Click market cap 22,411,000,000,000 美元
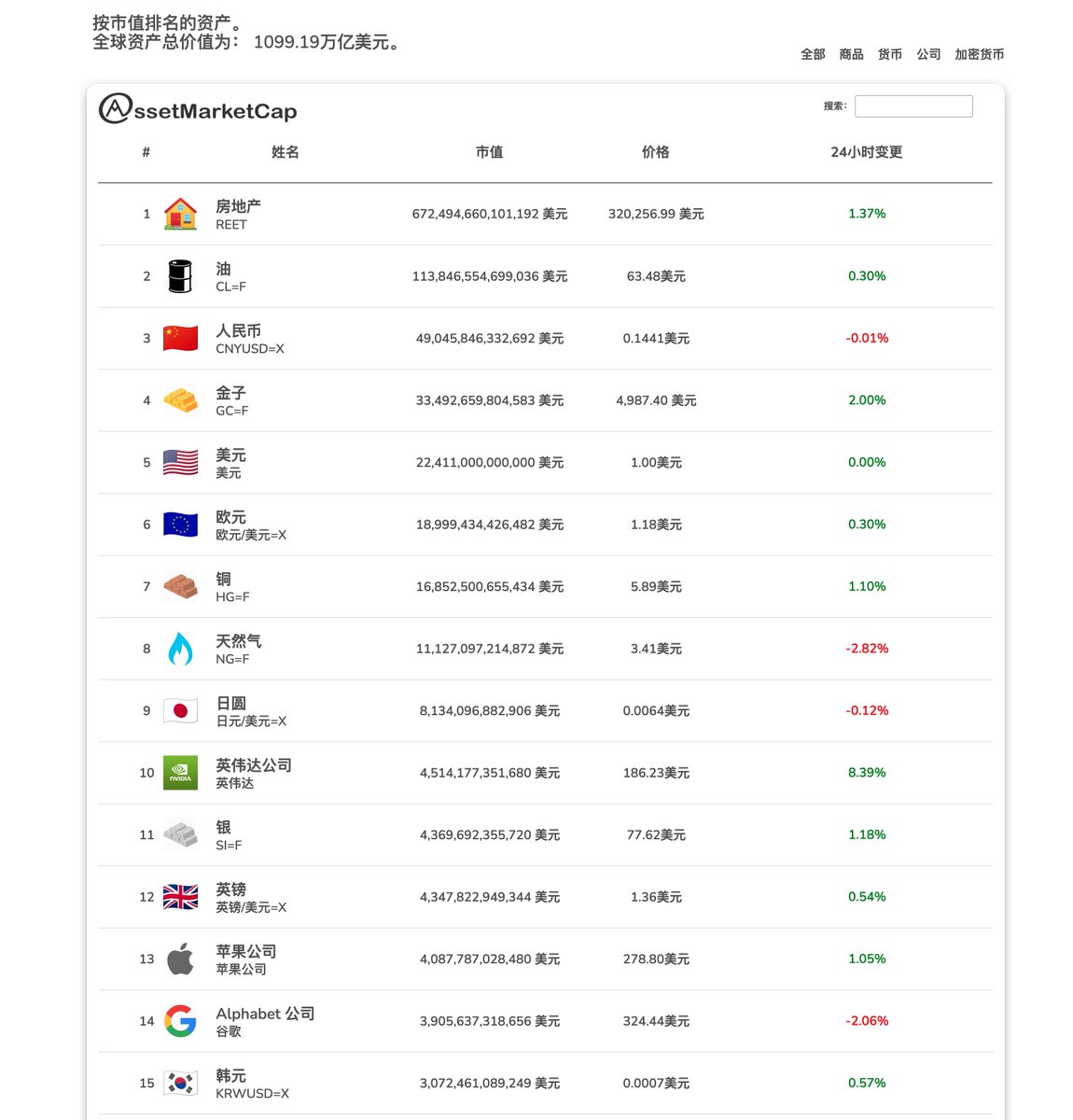 click(x=490, y=462)
